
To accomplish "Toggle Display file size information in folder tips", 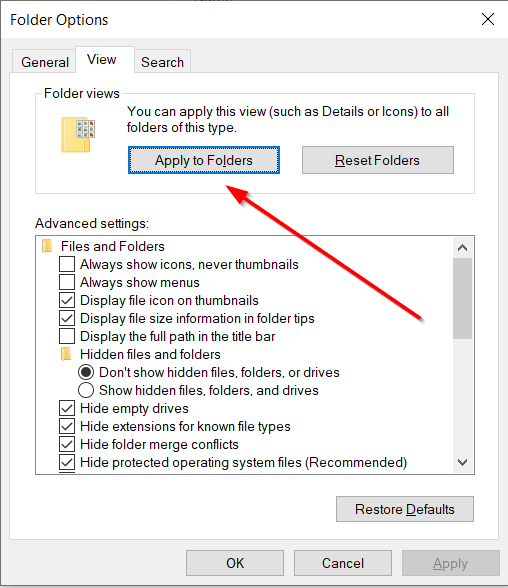I will click(67, 318).
